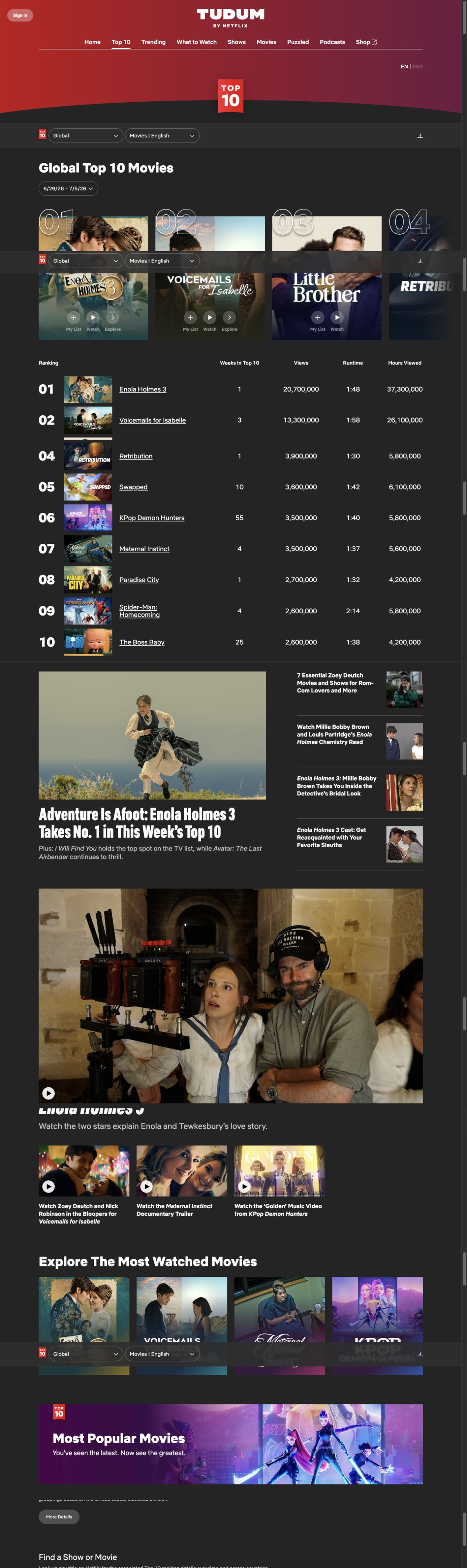Expand the 6/29/26 - 7/5/26 week selector

(x=68, y=189)
